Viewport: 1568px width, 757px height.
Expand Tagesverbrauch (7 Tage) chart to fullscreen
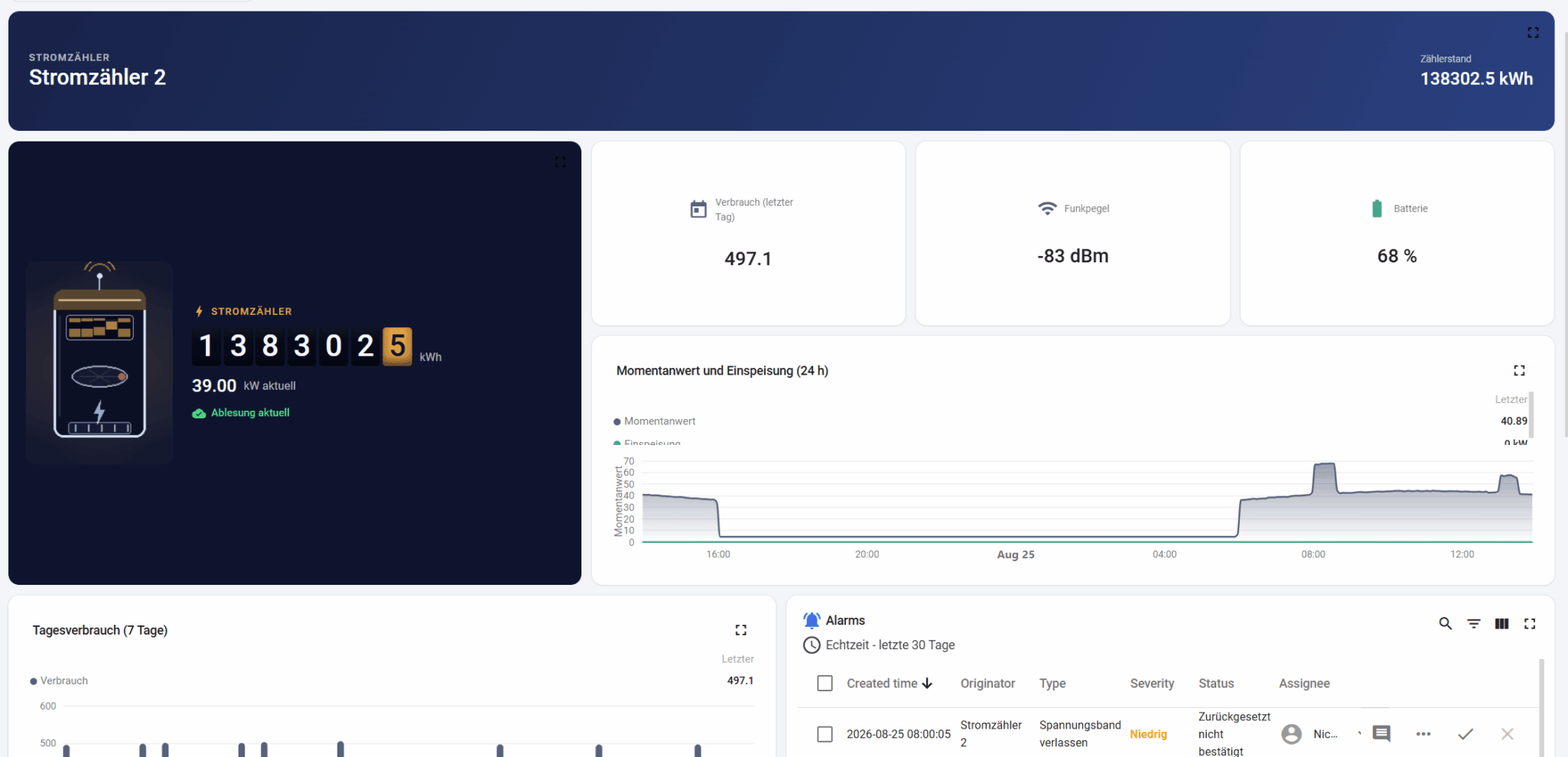740,630
